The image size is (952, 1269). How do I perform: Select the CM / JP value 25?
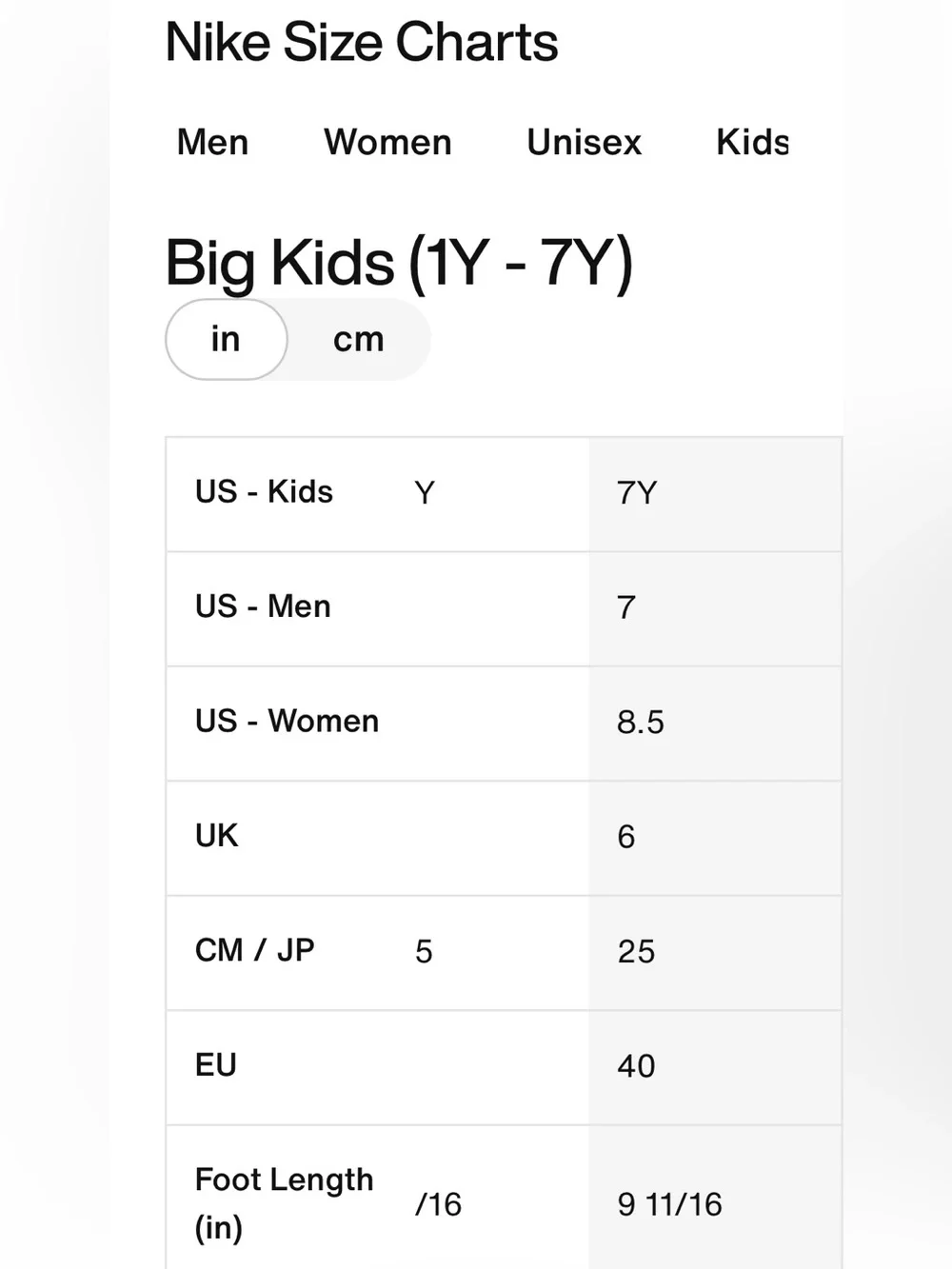715,953
